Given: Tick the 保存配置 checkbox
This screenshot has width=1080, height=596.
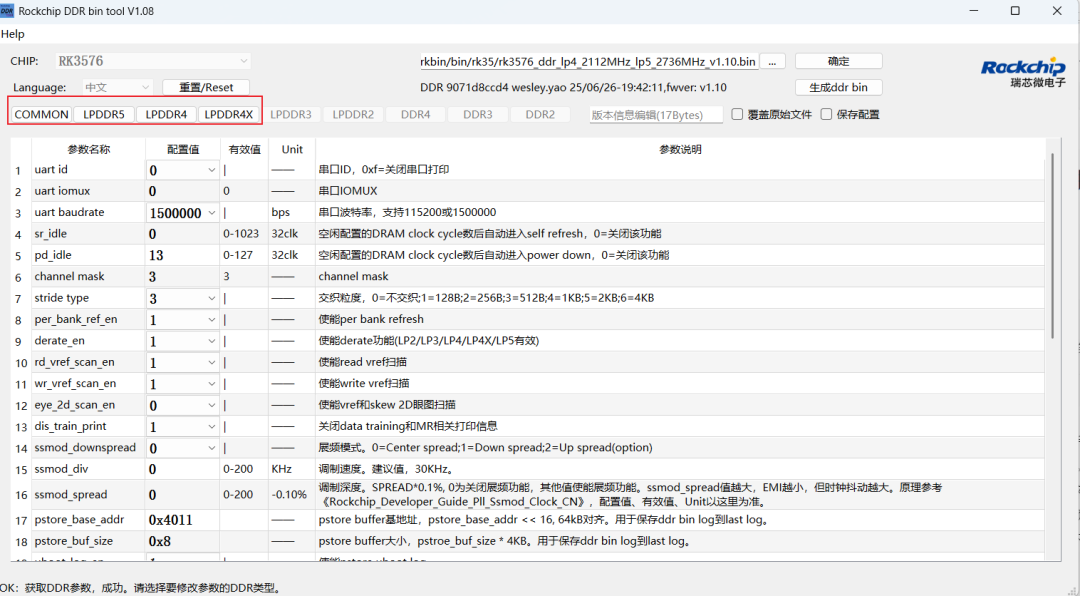Looking at the screenshot, I should (826, 114).
